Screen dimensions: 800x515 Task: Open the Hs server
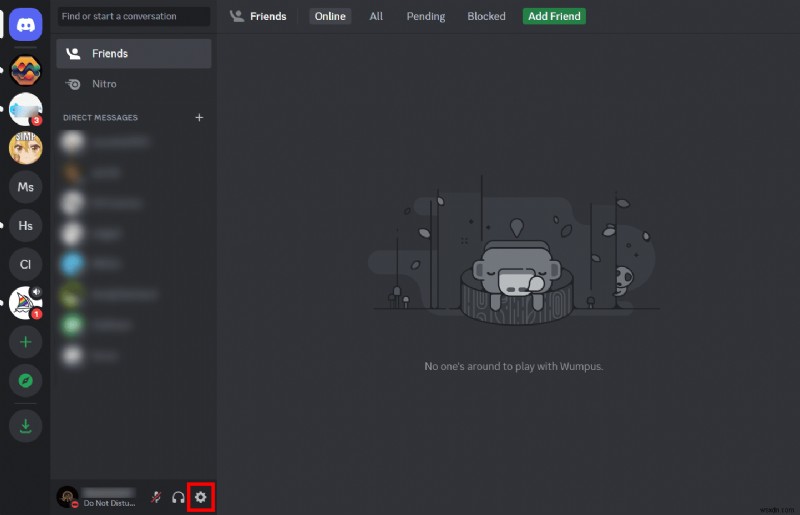tap(26, 226)
